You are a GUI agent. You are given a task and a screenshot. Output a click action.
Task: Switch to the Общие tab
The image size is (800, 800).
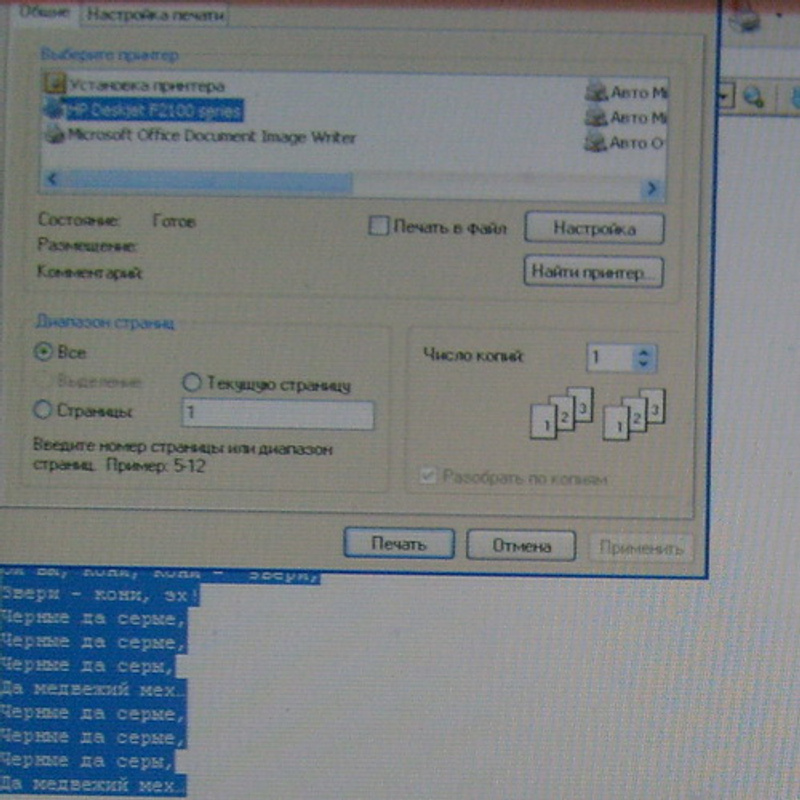[43, 11]
